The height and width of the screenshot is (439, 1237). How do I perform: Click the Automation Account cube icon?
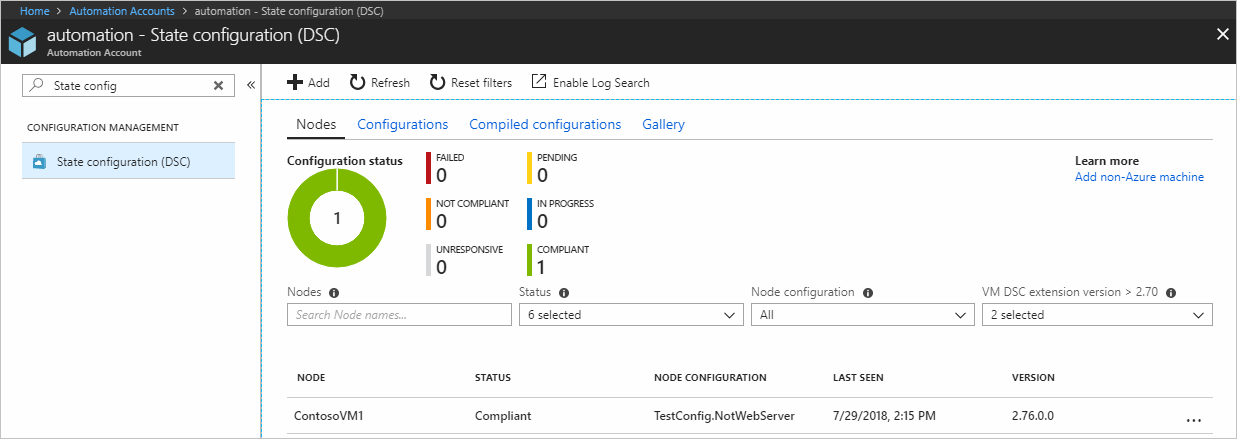[24, 43]
